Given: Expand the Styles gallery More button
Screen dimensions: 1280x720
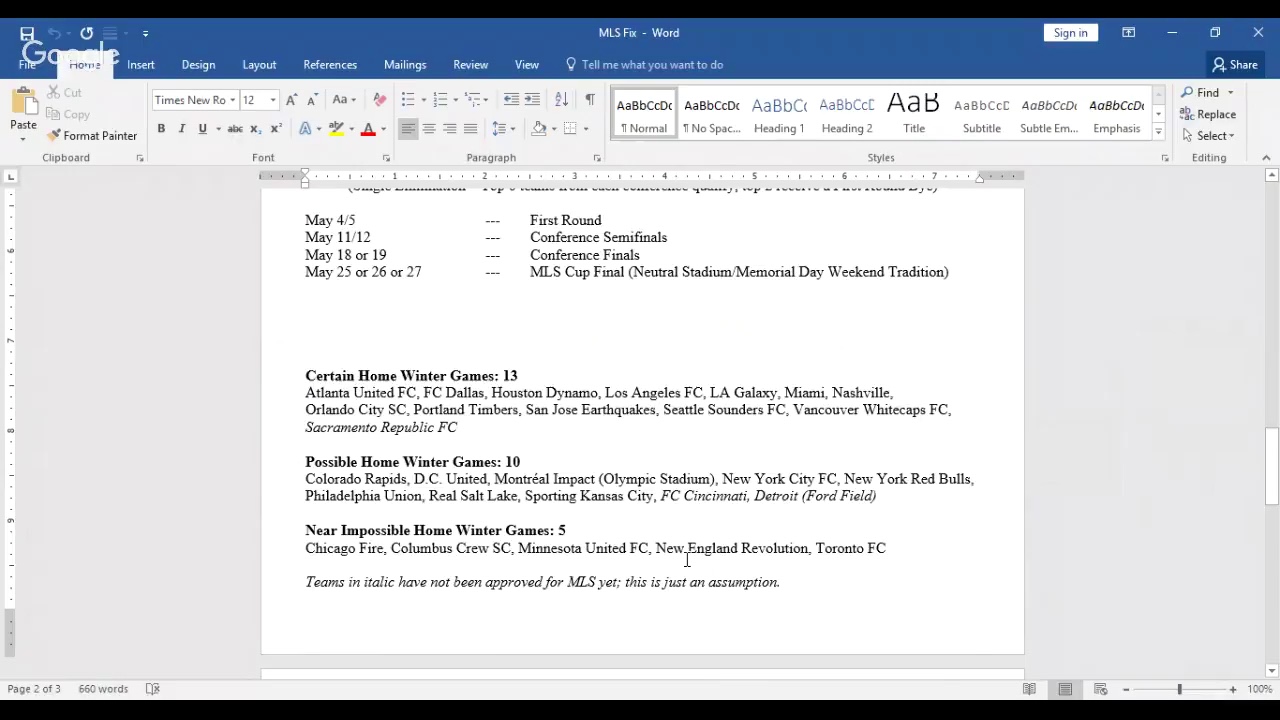Looking at the screenshot, I should (x=1158, y=133).
